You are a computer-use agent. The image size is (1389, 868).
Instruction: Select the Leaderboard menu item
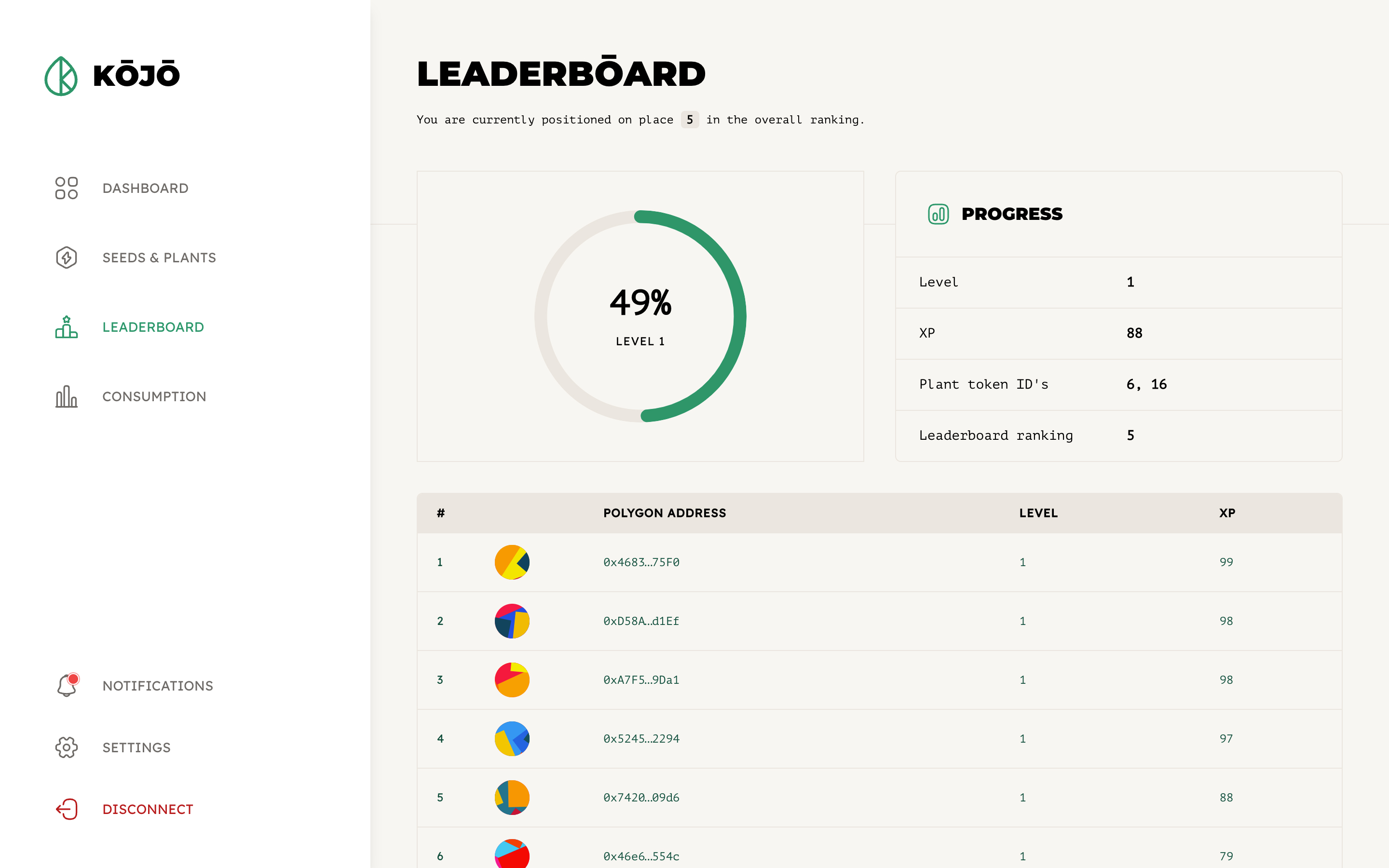click(153, 327)
